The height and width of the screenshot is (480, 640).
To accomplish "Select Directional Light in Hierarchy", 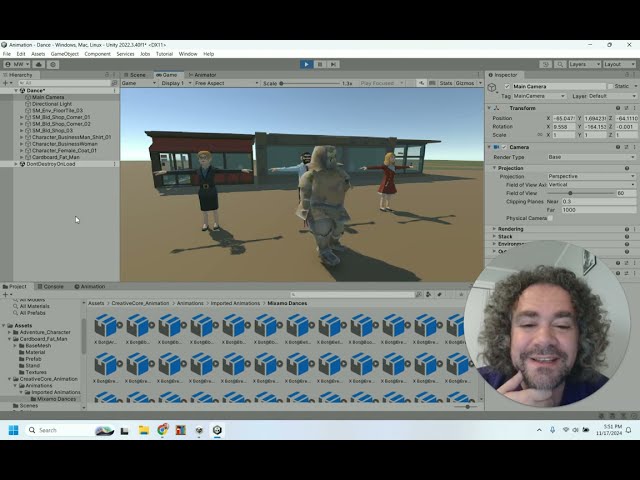I will click(x=52, y=104).
